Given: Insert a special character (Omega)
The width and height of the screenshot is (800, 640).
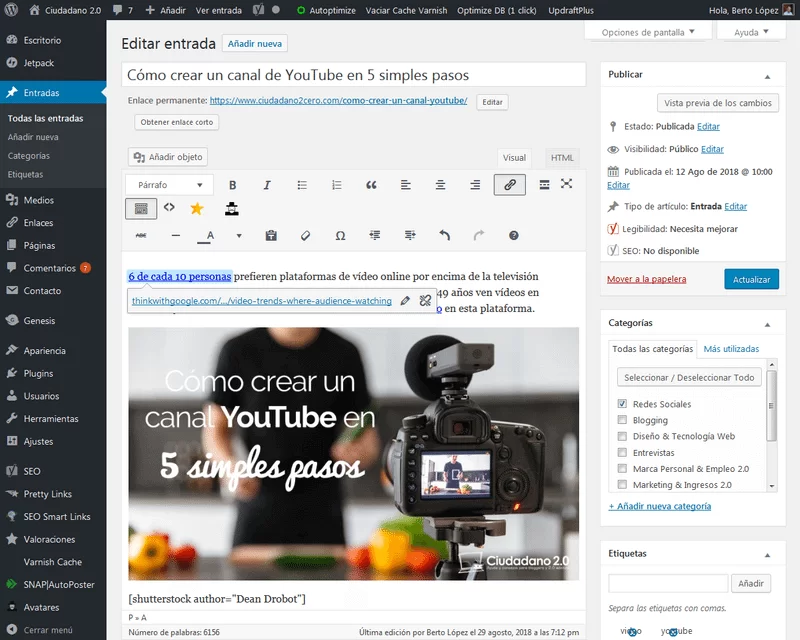Looking at the screenshot, I should click(340, 235).
